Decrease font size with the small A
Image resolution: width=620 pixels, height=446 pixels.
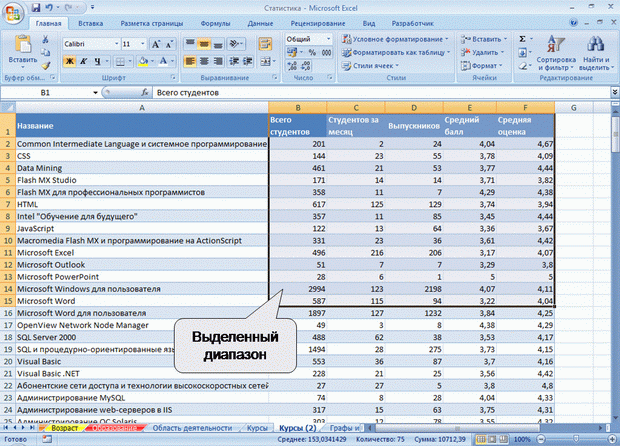169,44
